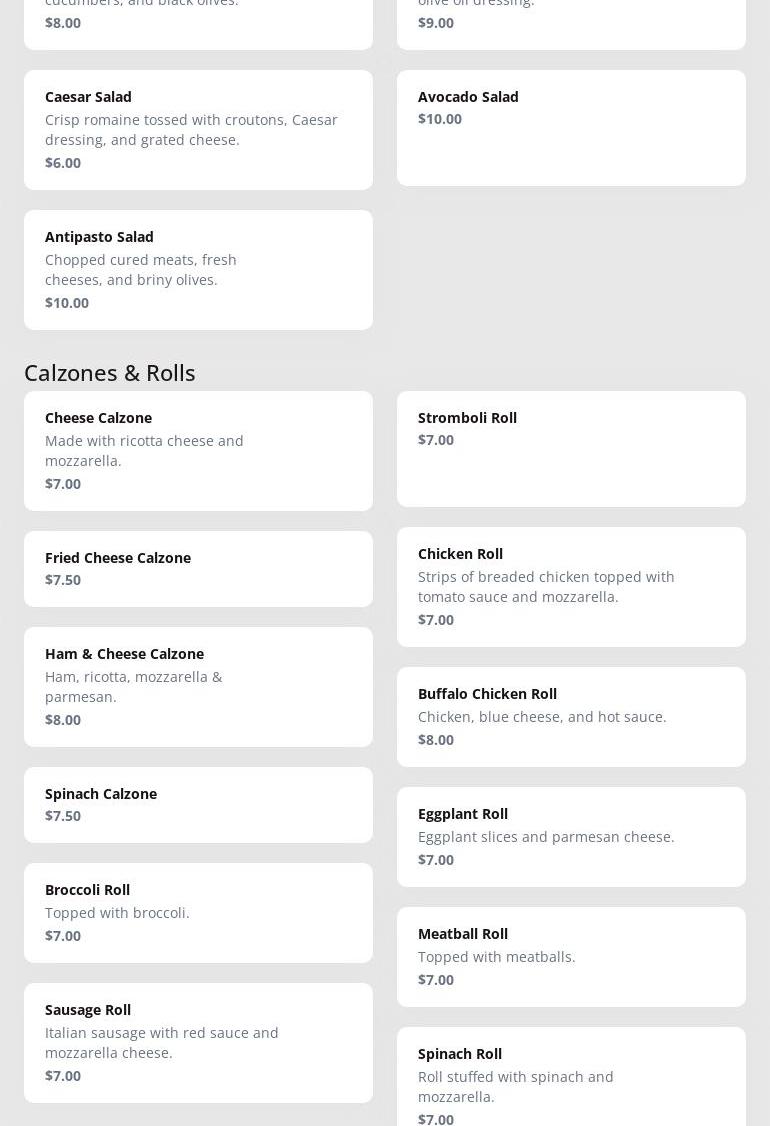Open the Stromboli Roll card
Screen dimensions: 770x1126
pyautogui.click(x=571, y=448)
